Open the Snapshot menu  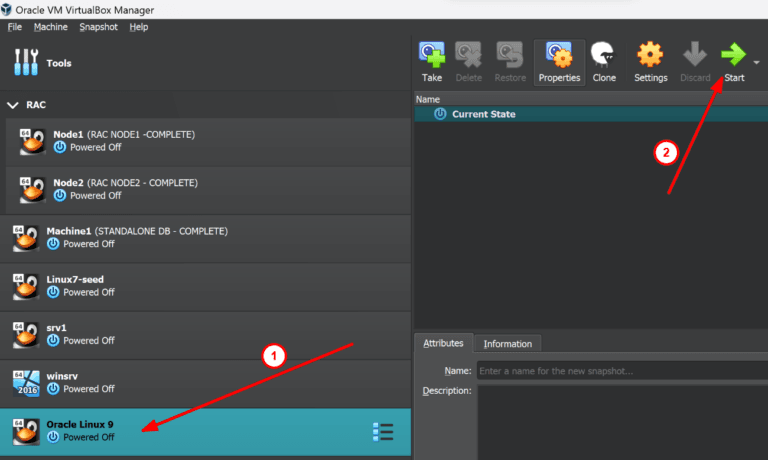tap(99, 26)
